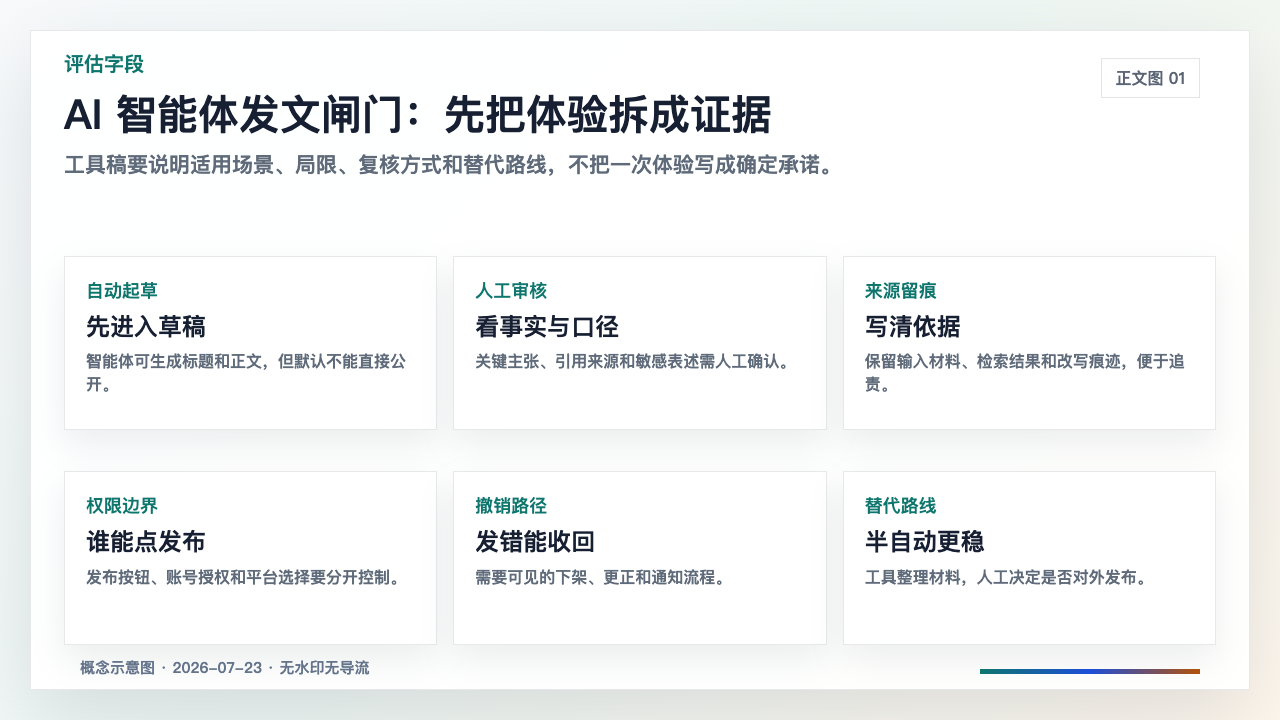Select the 权限边界 card label

point(122,506)
